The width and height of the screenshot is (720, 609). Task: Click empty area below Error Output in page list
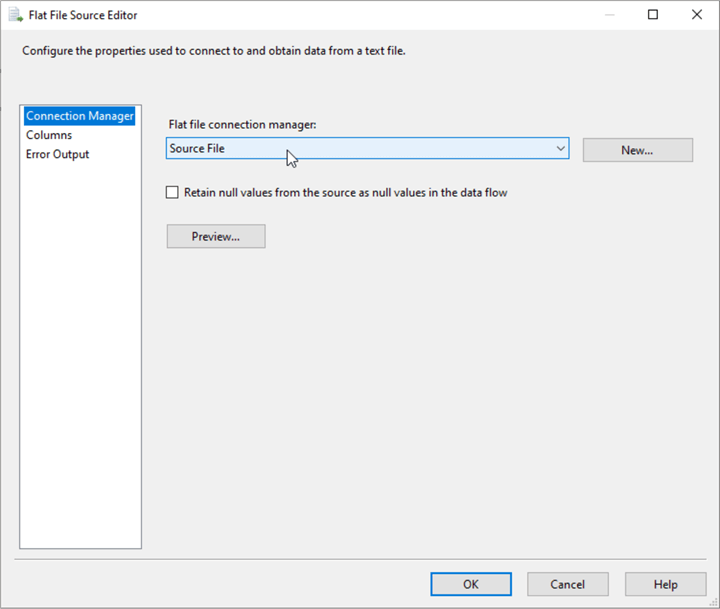click(80, 350)
